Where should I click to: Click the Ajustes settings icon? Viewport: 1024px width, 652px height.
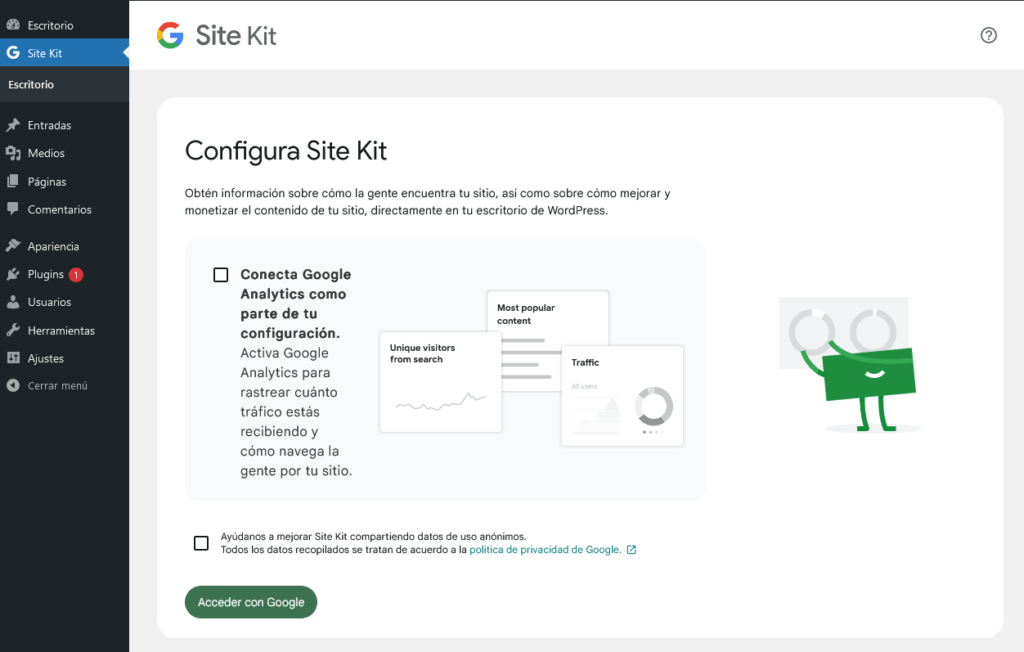(x=13, y=358)
